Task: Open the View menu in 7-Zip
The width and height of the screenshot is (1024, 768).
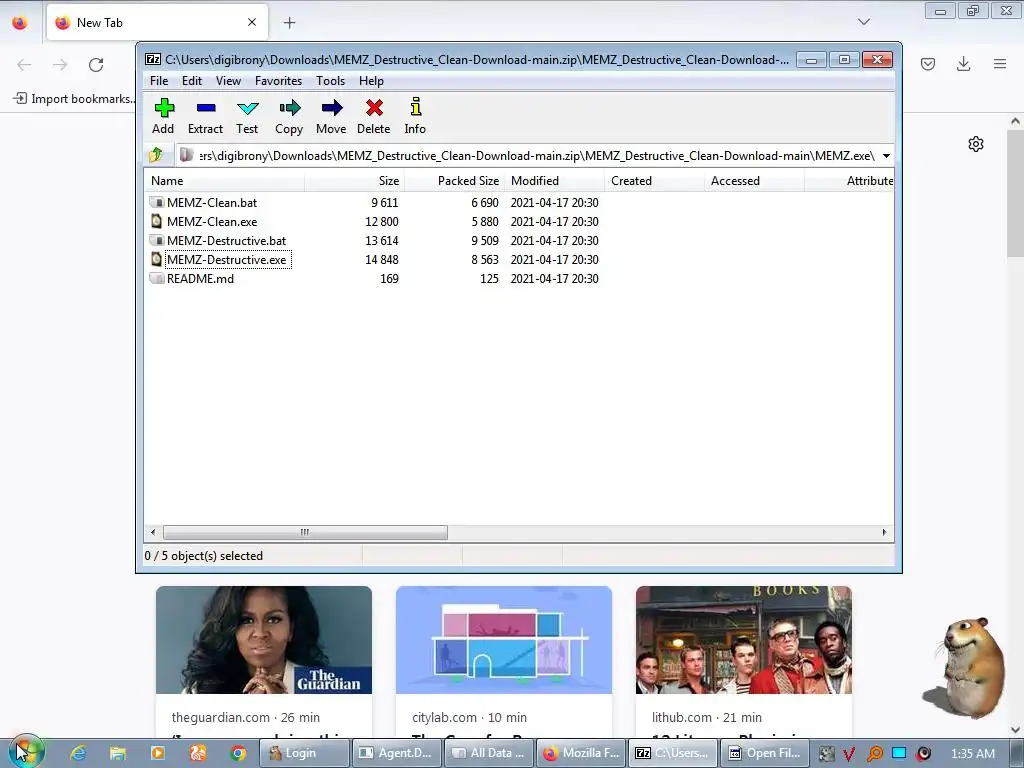Action: click(229, 81)
